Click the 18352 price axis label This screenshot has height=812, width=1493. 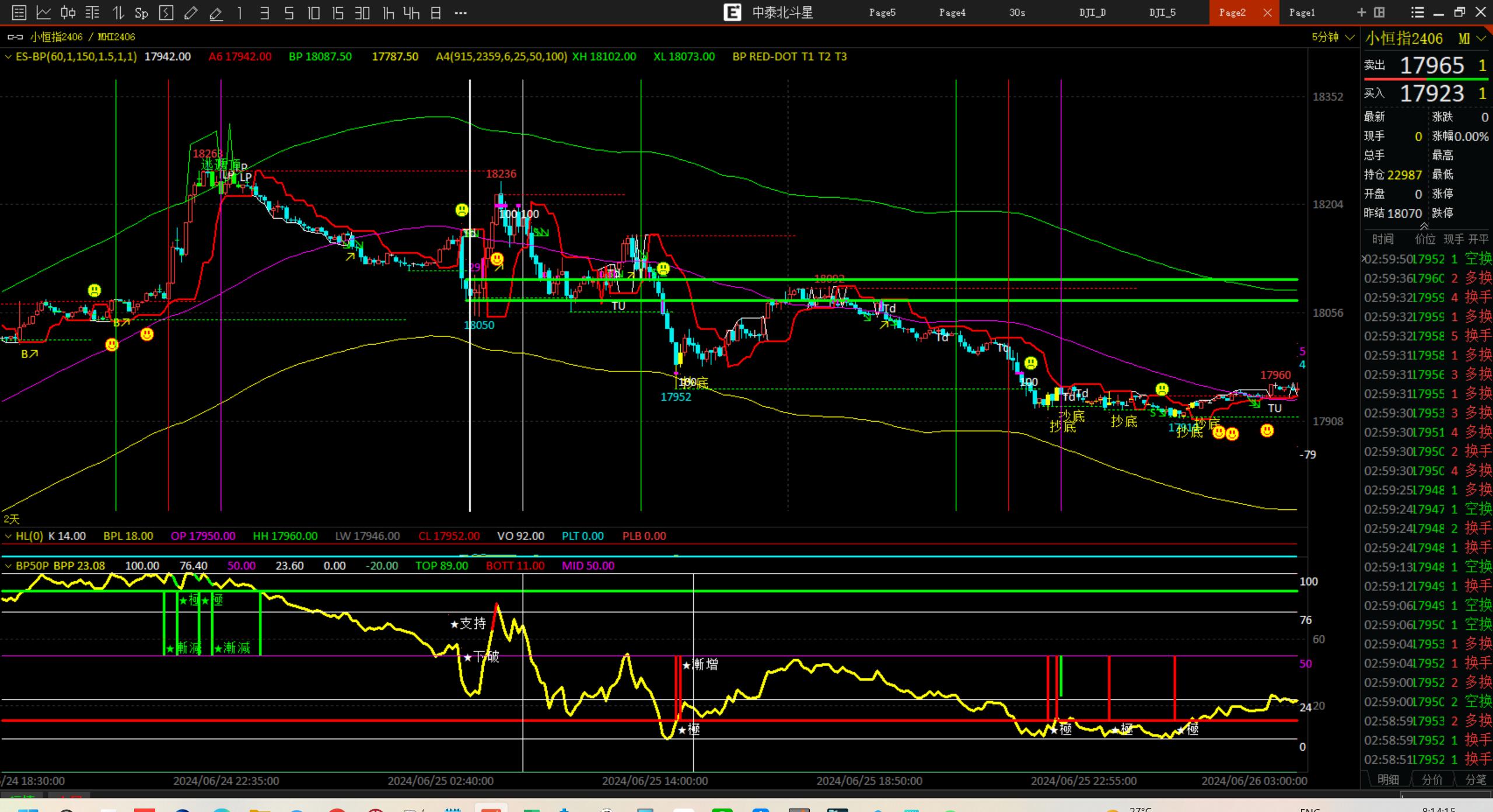(1328, 97)
